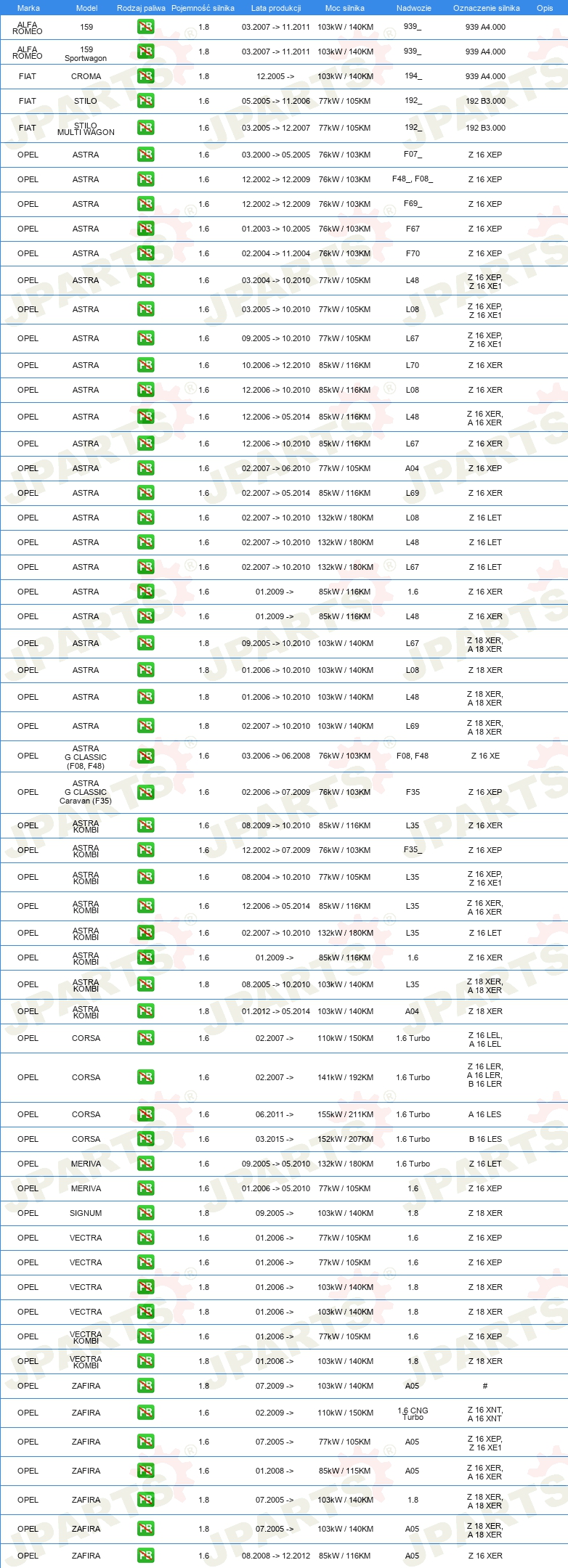
Task: Select the STILO MULTI WAGON model cell
Action: point(86,128)
